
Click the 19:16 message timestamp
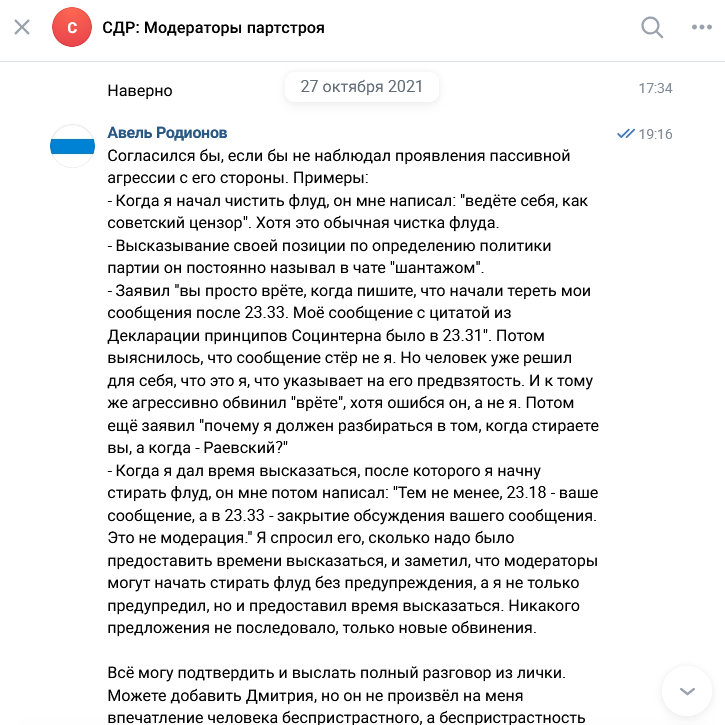[656, 134]
